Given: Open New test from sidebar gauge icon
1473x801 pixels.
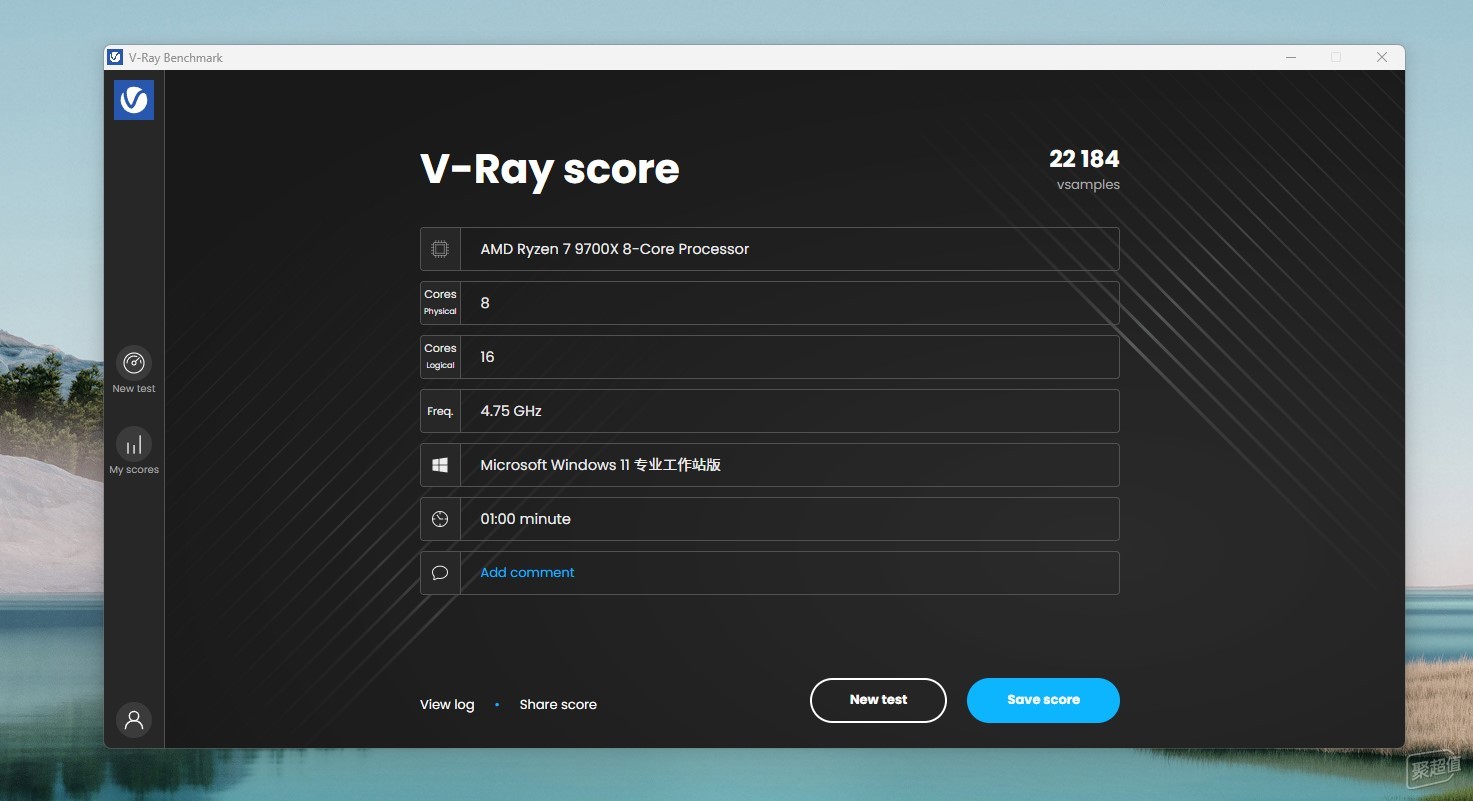Looking at the screenshot, I should (x=134, y=362).
